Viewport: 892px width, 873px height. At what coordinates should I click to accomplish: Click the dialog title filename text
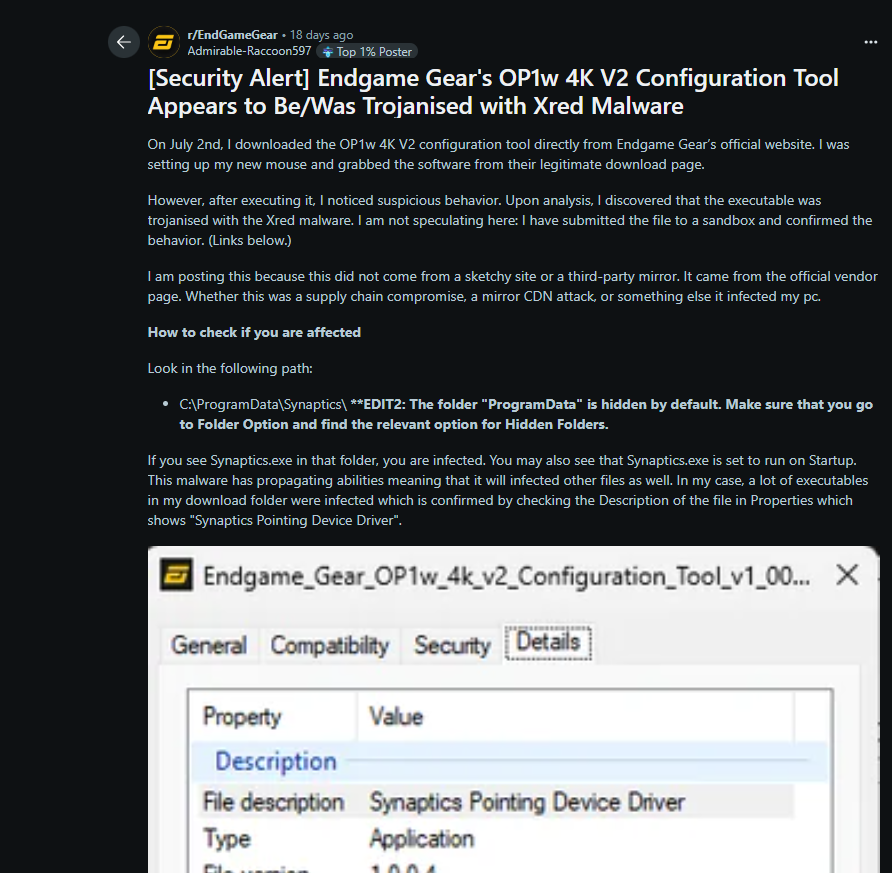coord(506,576)
